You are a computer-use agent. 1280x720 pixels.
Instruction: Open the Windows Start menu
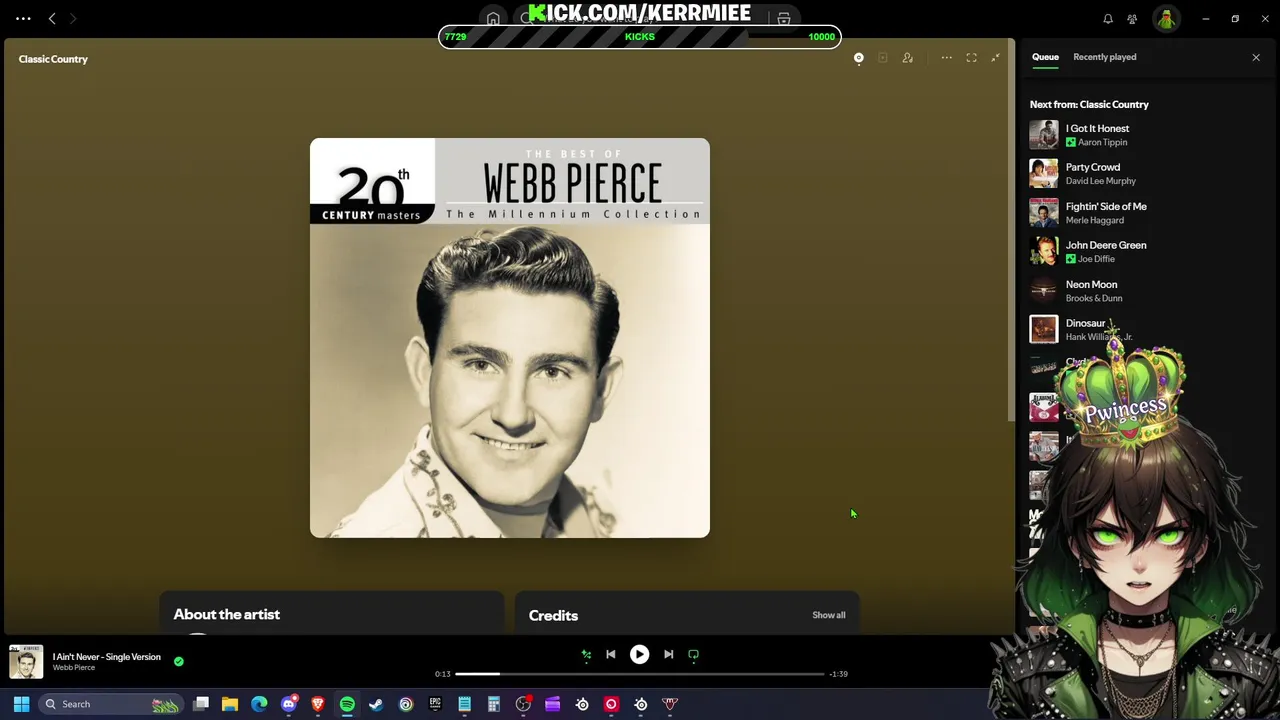21,704
